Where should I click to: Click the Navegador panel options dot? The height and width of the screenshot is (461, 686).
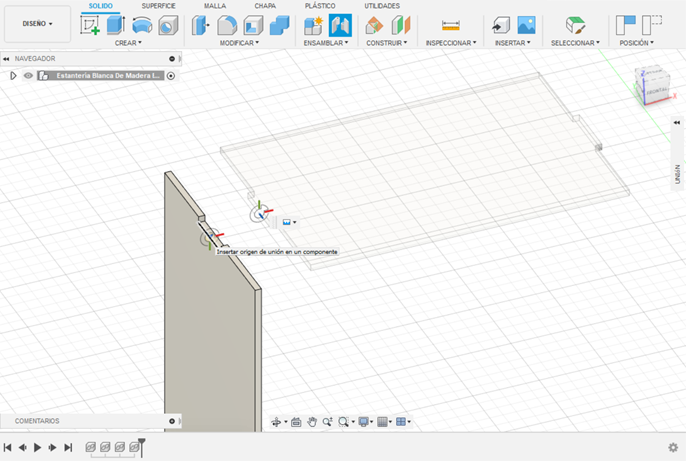tap(172, 59)
